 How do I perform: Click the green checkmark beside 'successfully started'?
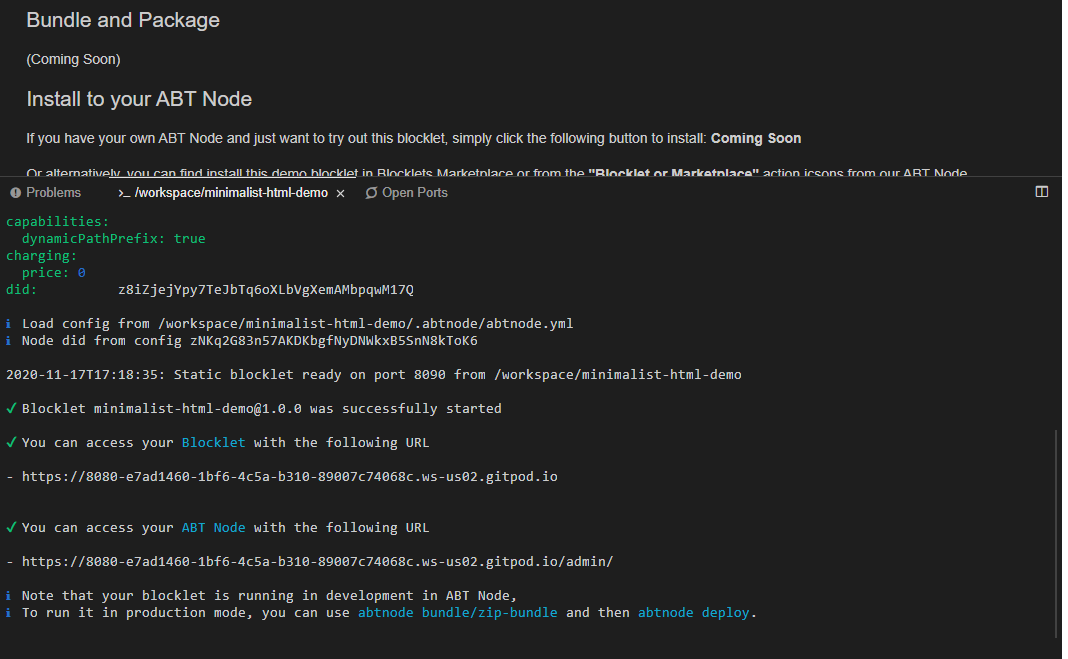pyautogui.click(x=11, y=409)
